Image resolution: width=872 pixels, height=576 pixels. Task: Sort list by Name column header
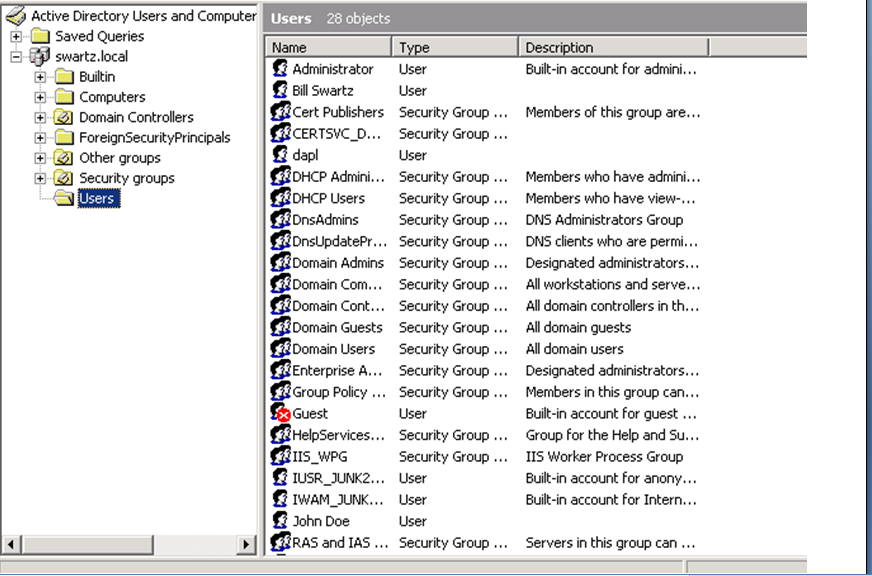tap(329, 47)
